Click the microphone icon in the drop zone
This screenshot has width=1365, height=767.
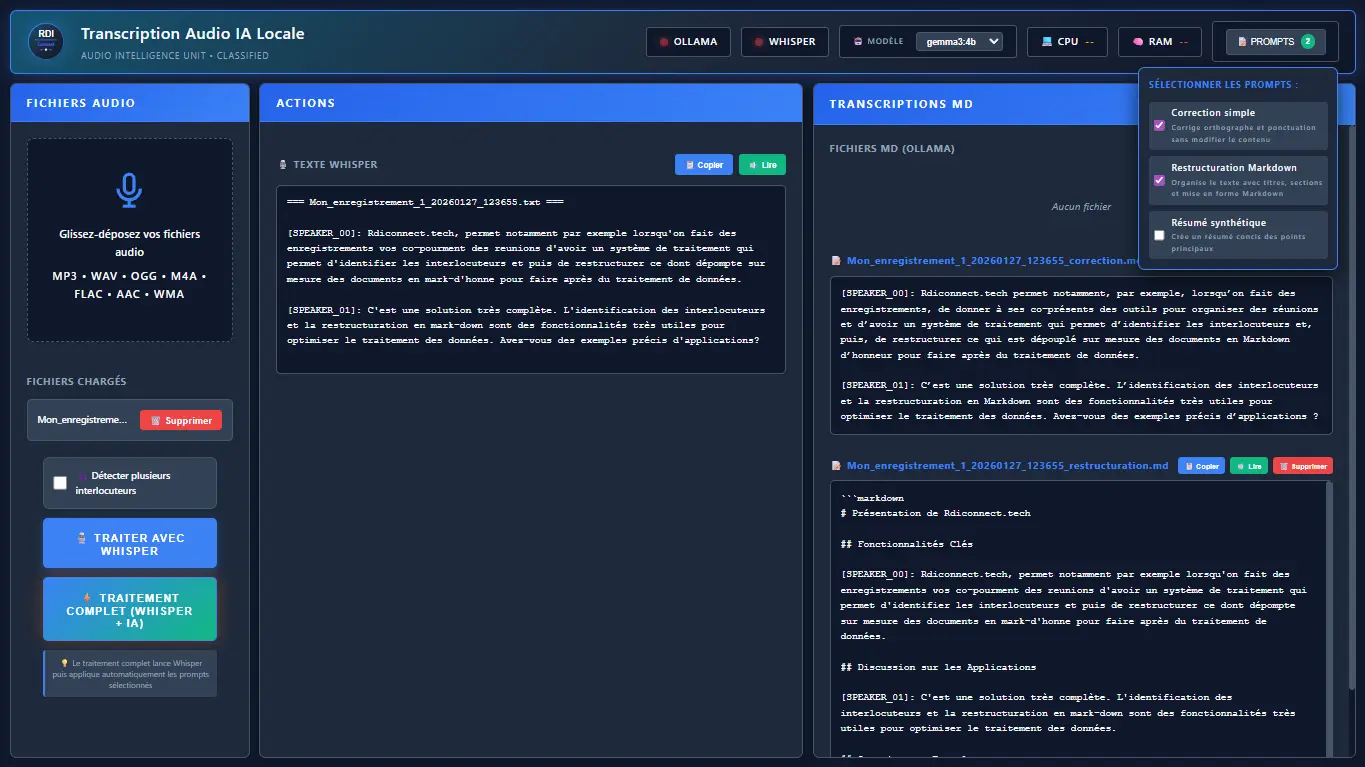[130, 191]
